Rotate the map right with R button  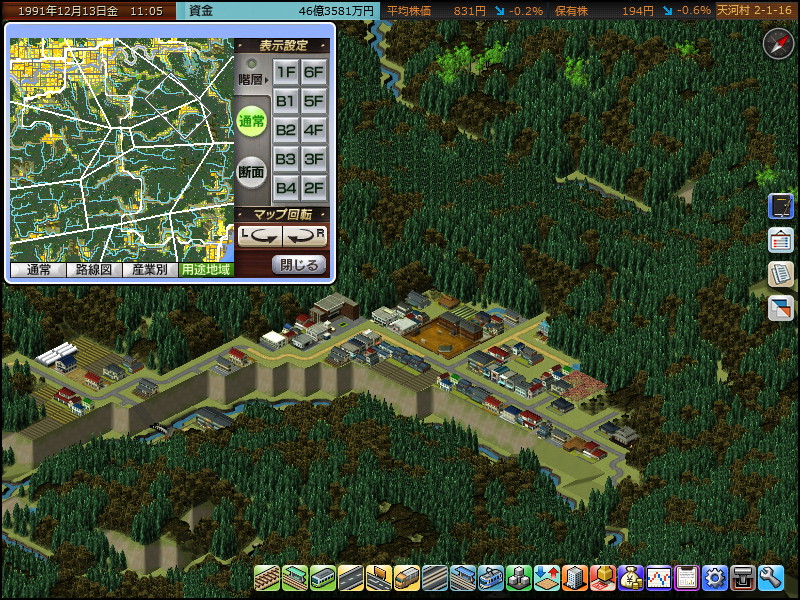tap(305, 236)
